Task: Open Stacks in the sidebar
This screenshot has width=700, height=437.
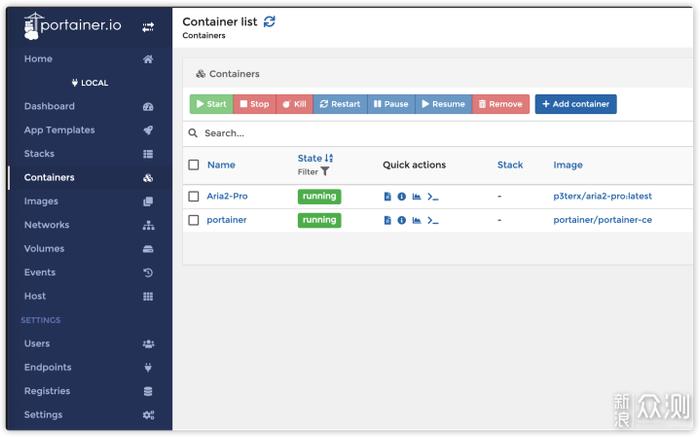Action: click(x=39, y=154)
